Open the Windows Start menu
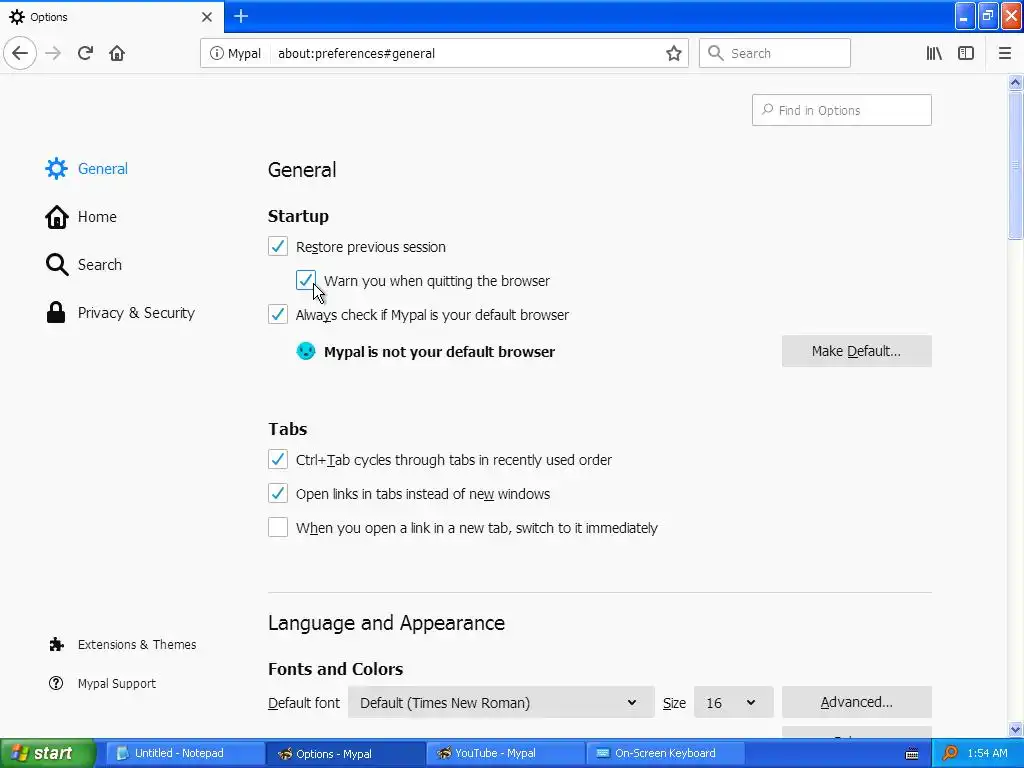The image size is (1024, 768). click(47, 753)
